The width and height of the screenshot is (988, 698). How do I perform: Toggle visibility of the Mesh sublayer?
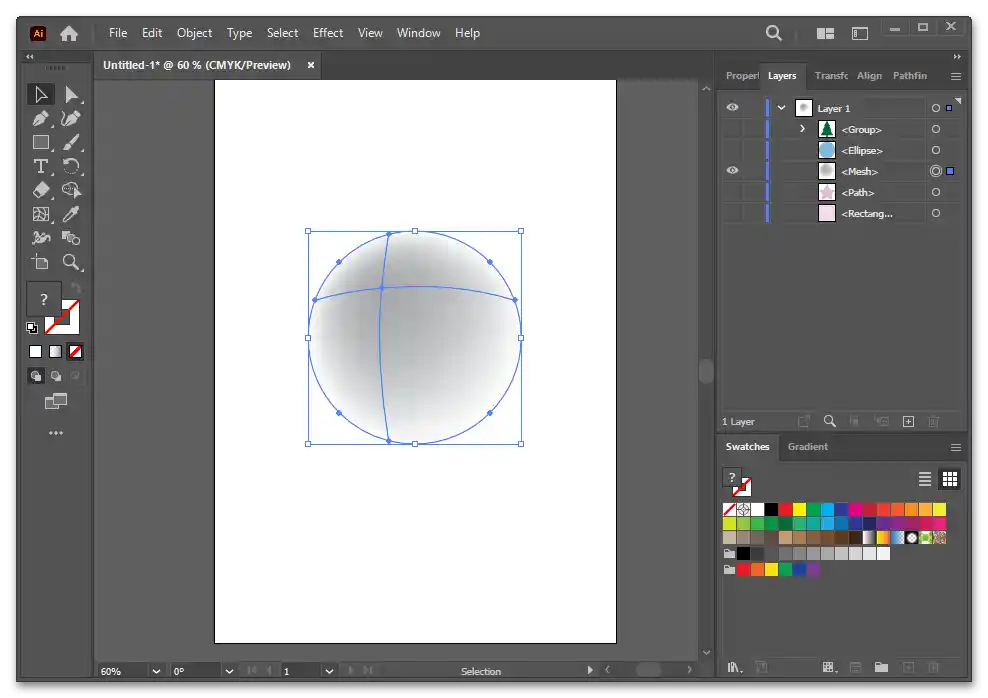point(732,171)
